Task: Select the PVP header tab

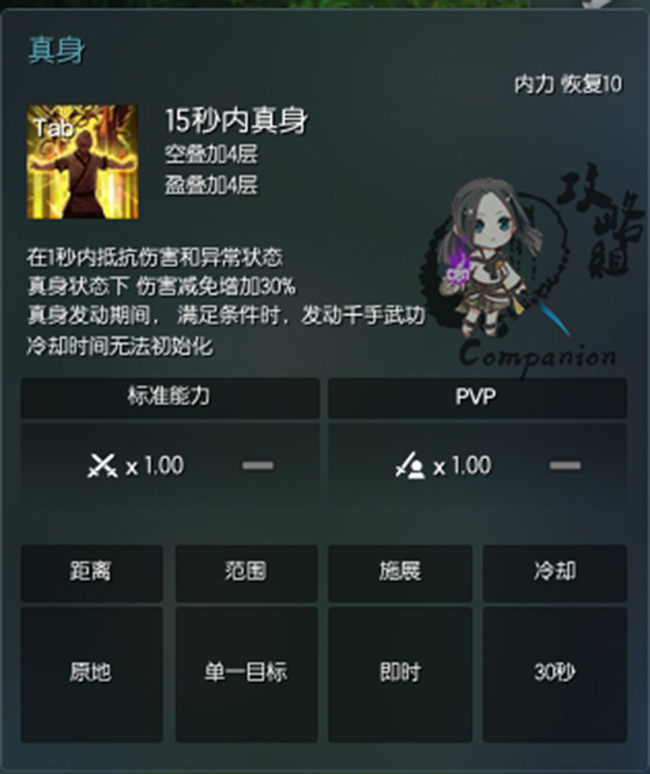Action: pos(477,397)
